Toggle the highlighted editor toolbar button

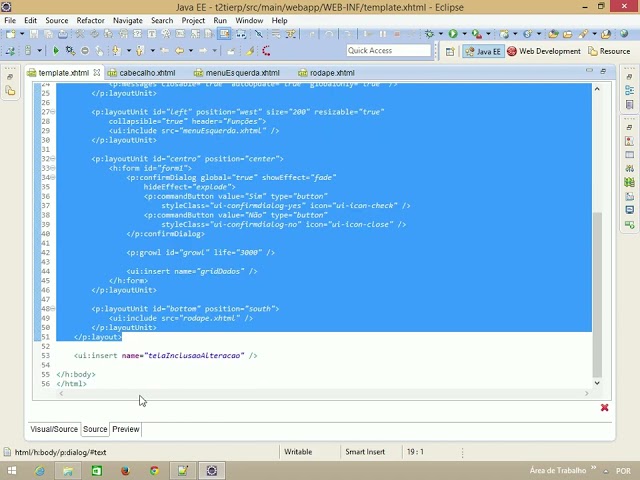click(224, 34)
